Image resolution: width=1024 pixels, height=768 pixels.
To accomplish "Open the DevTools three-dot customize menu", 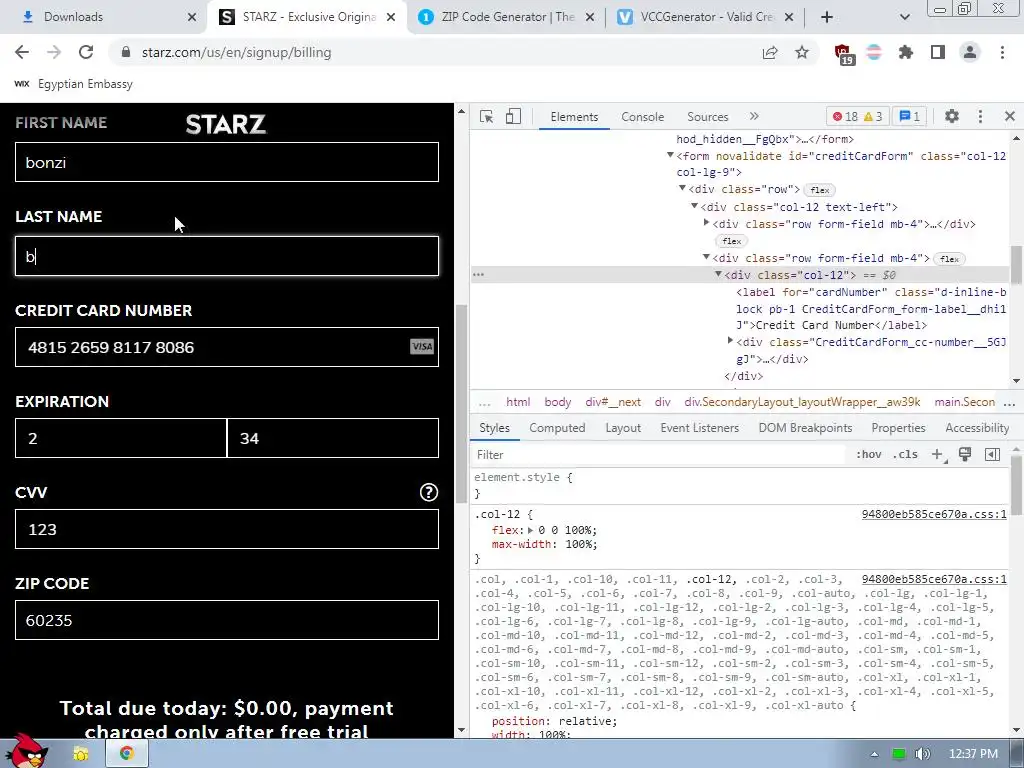I will pyautogui.click(x=980, y=116).
